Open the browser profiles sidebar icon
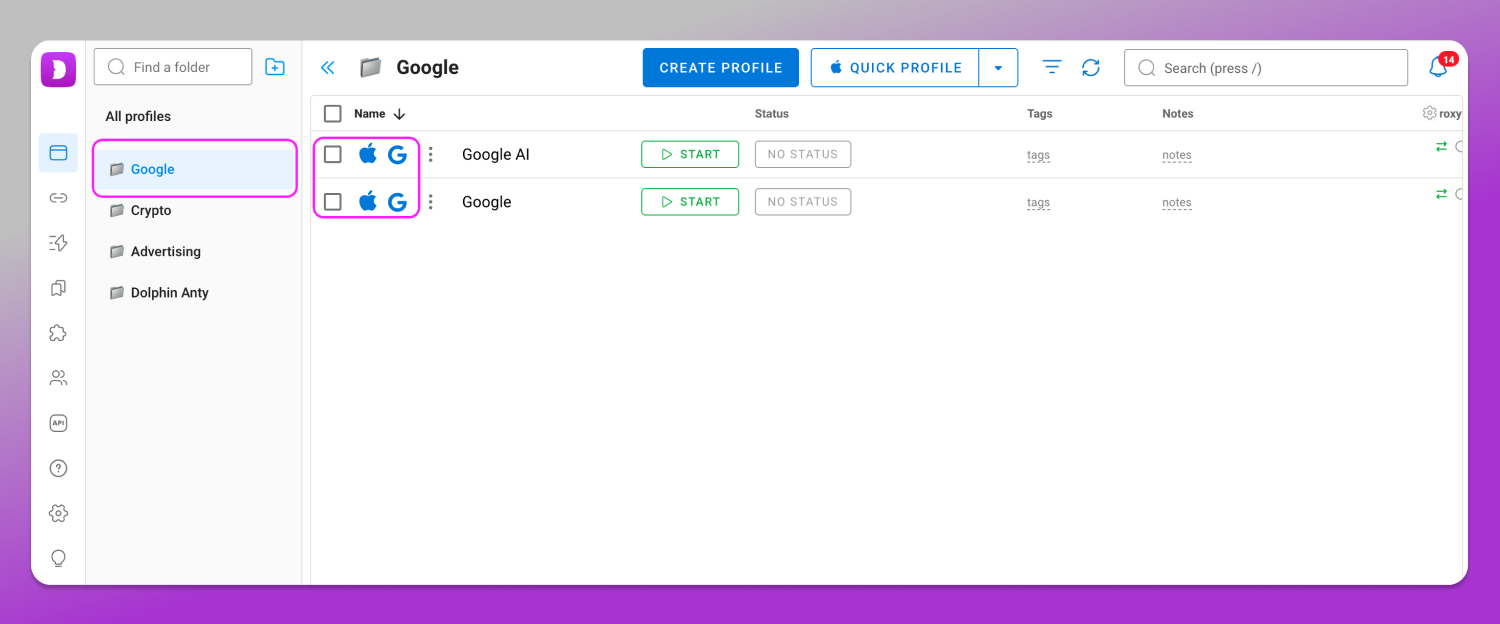The image size is (1500, 624). [x=58, y=153]
